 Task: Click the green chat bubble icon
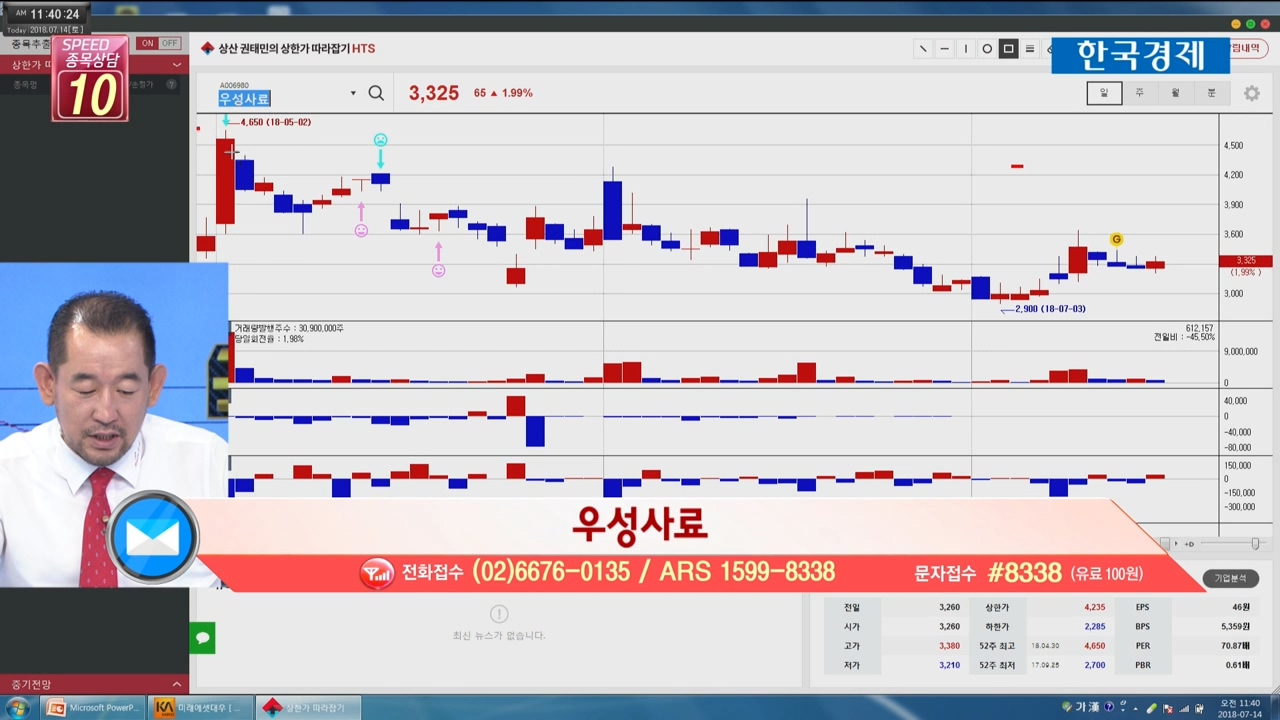(202, 638)
